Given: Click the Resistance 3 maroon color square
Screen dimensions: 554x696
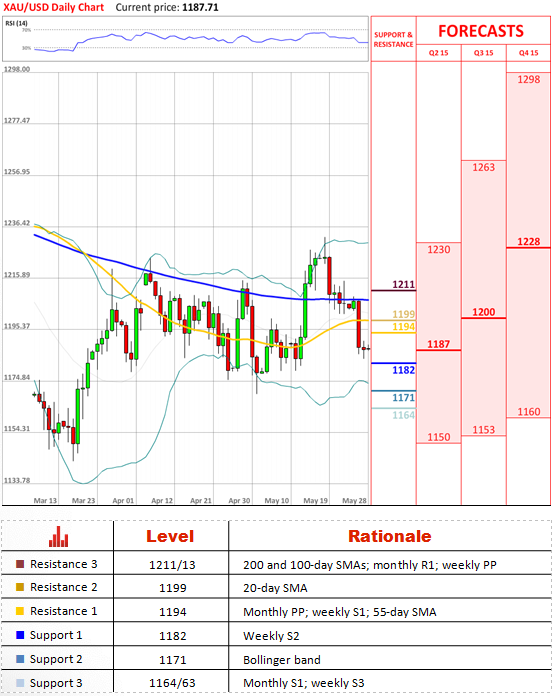Looking at the screenshot, I should point(20,564).
